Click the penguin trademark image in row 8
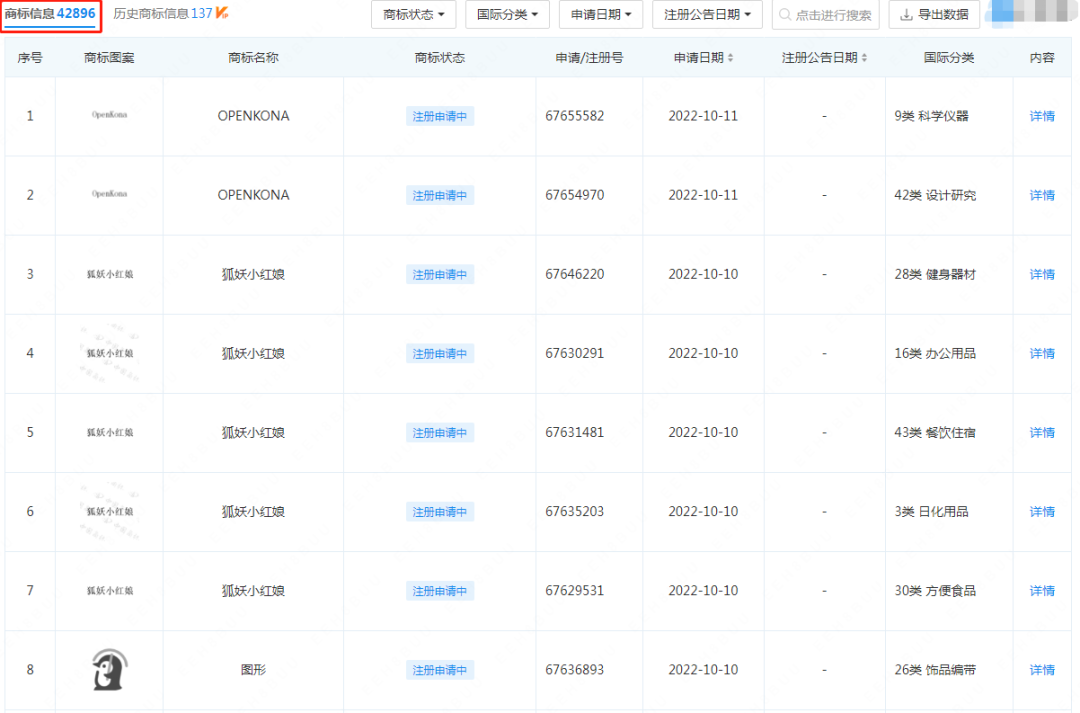 [x=109, y=669]
